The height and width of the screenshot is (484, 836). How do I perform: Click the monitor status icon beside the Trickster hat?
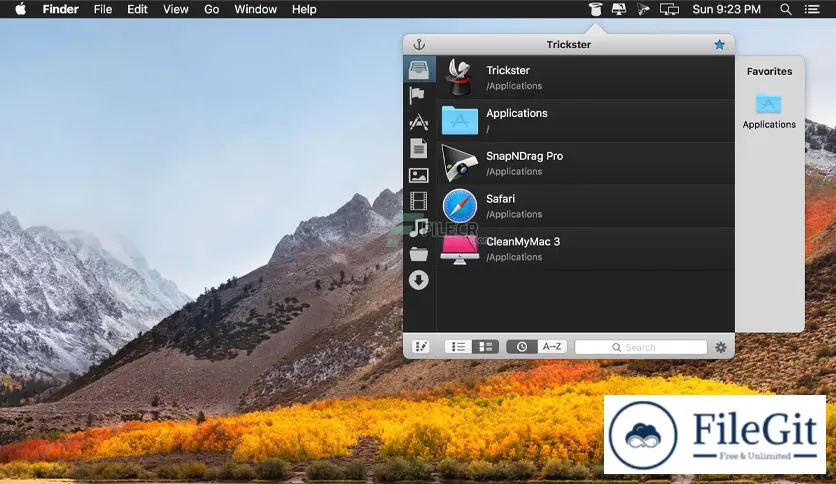[x=619, y=9]
